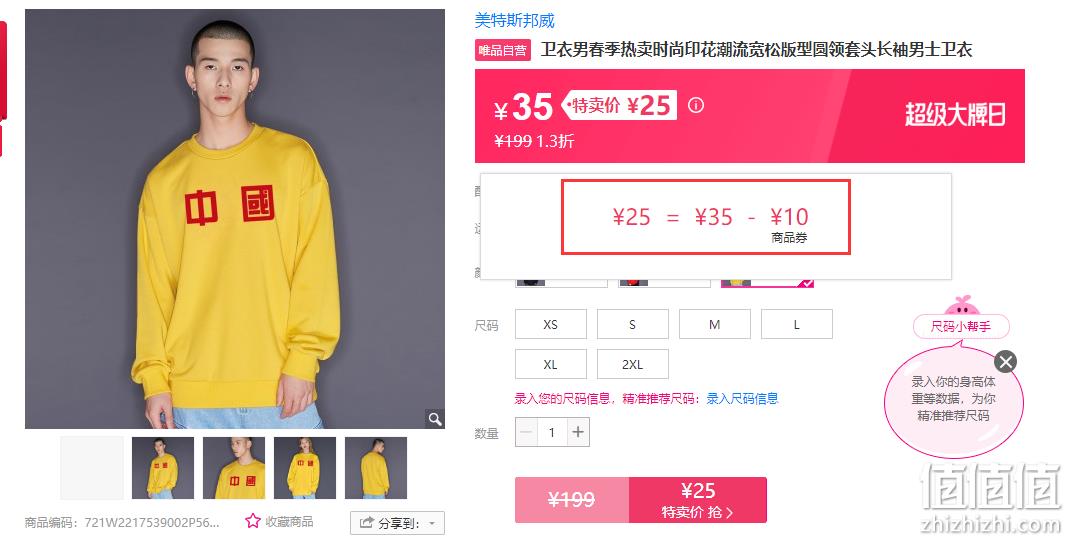Click the quantity input field

pos(552,432)
